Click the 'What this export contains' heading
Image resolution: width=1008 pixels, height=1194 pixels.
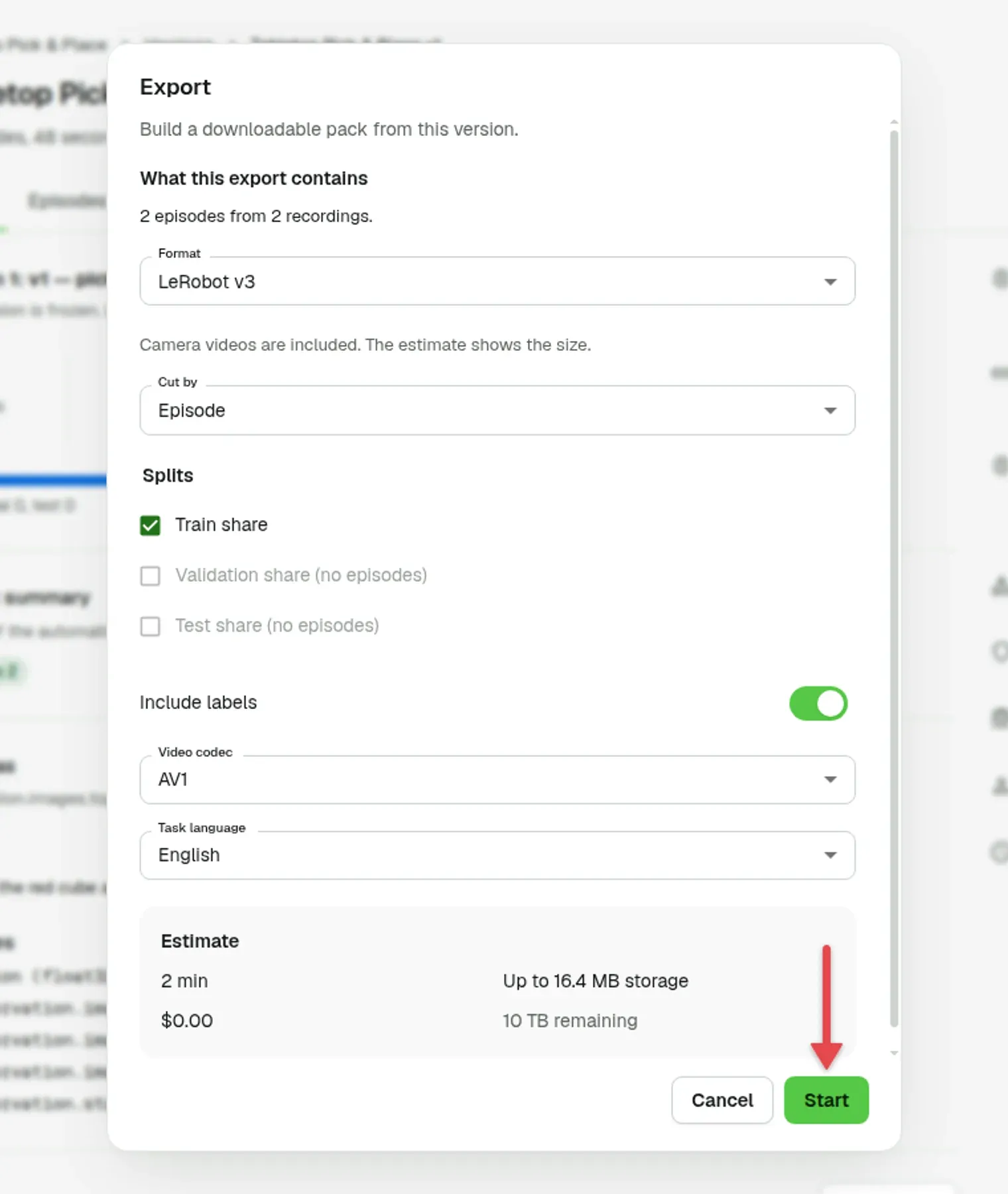click(x=253, y=178)
